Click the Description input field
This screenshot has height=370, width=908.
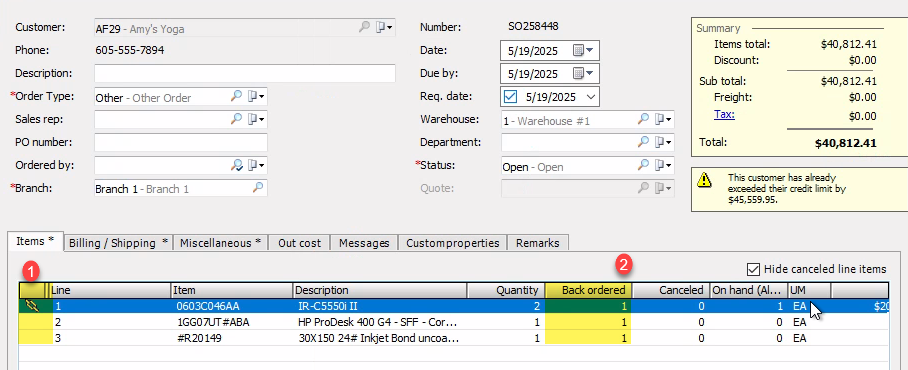245,74
